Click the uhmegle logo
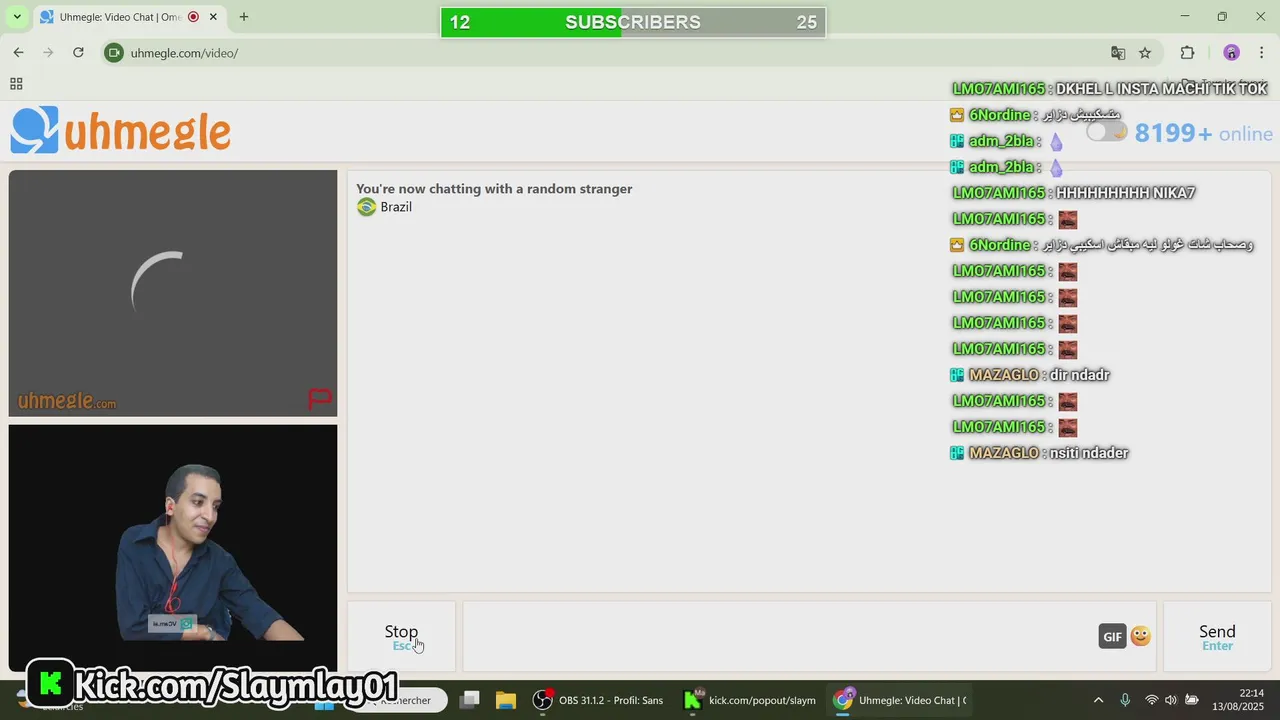 click(121, 131)
